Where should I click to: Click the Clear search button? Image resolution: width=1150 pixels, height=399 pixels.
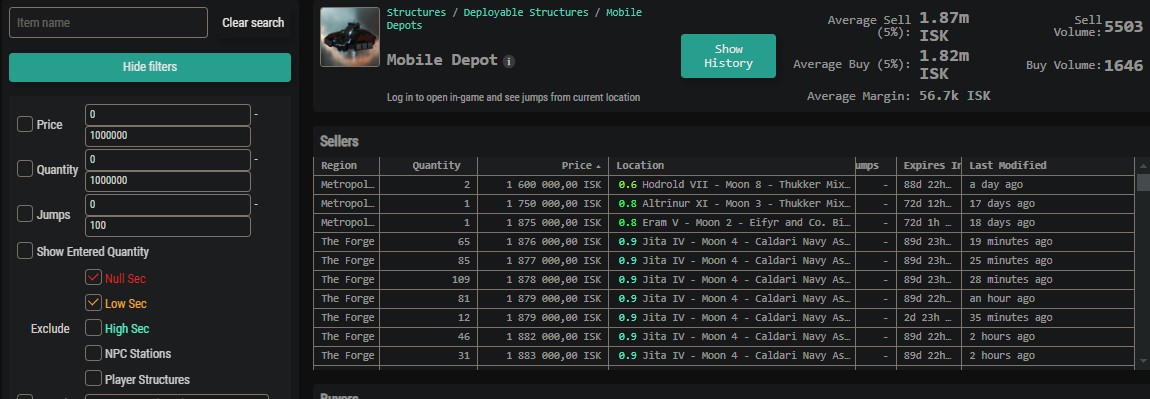253,23
